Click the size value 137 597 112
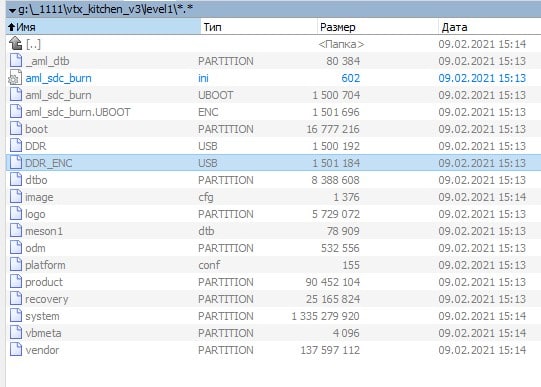 330,350
